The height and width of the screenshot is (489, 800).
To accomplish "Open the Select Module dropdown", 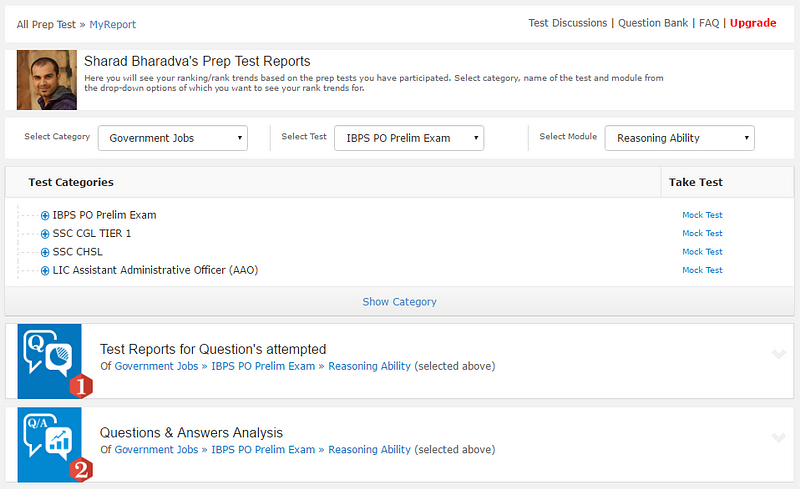I will pos(679,138).
